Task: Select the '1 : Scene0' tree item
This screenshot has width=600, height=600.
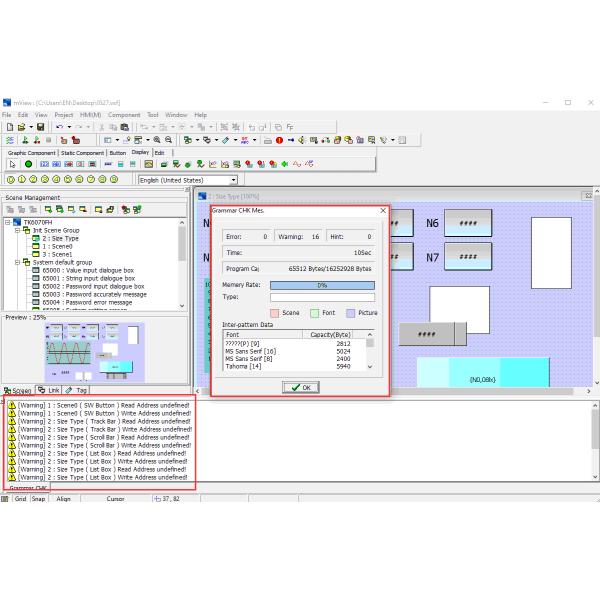Action: tap(56, 246)
